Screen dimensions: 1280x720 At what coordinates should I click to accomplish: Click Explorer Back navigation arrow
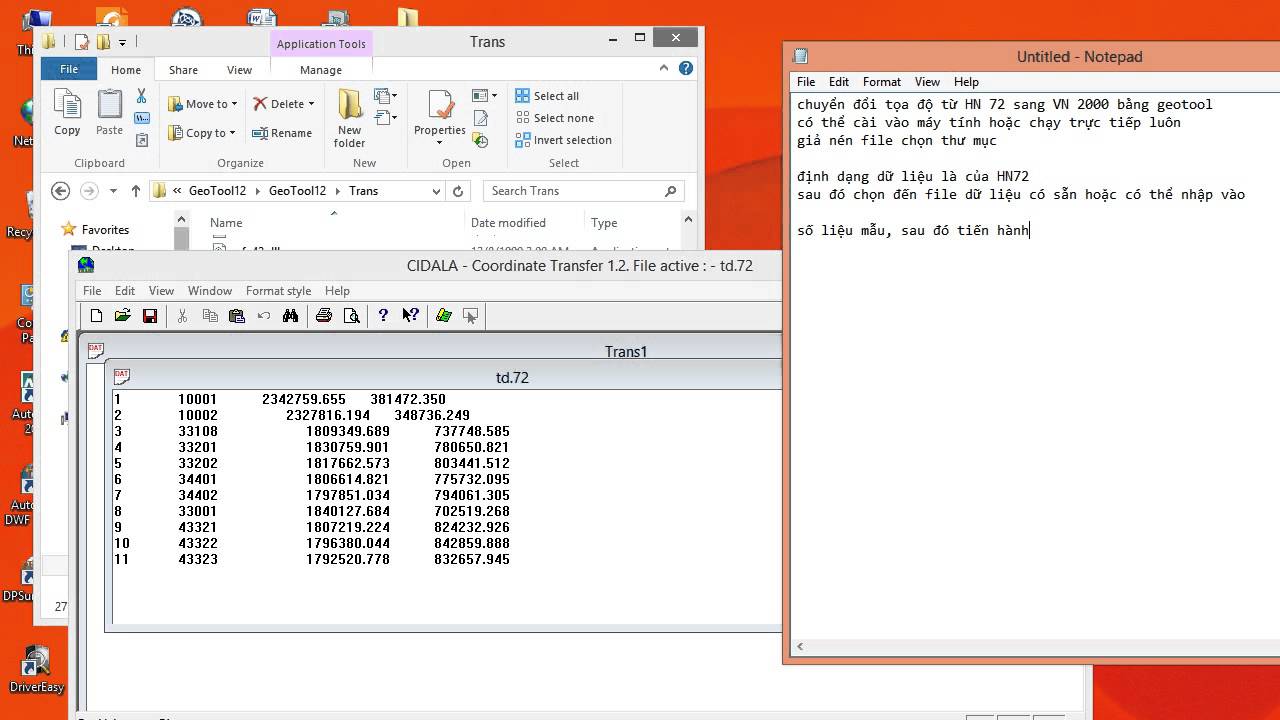(x=60, y=191)
